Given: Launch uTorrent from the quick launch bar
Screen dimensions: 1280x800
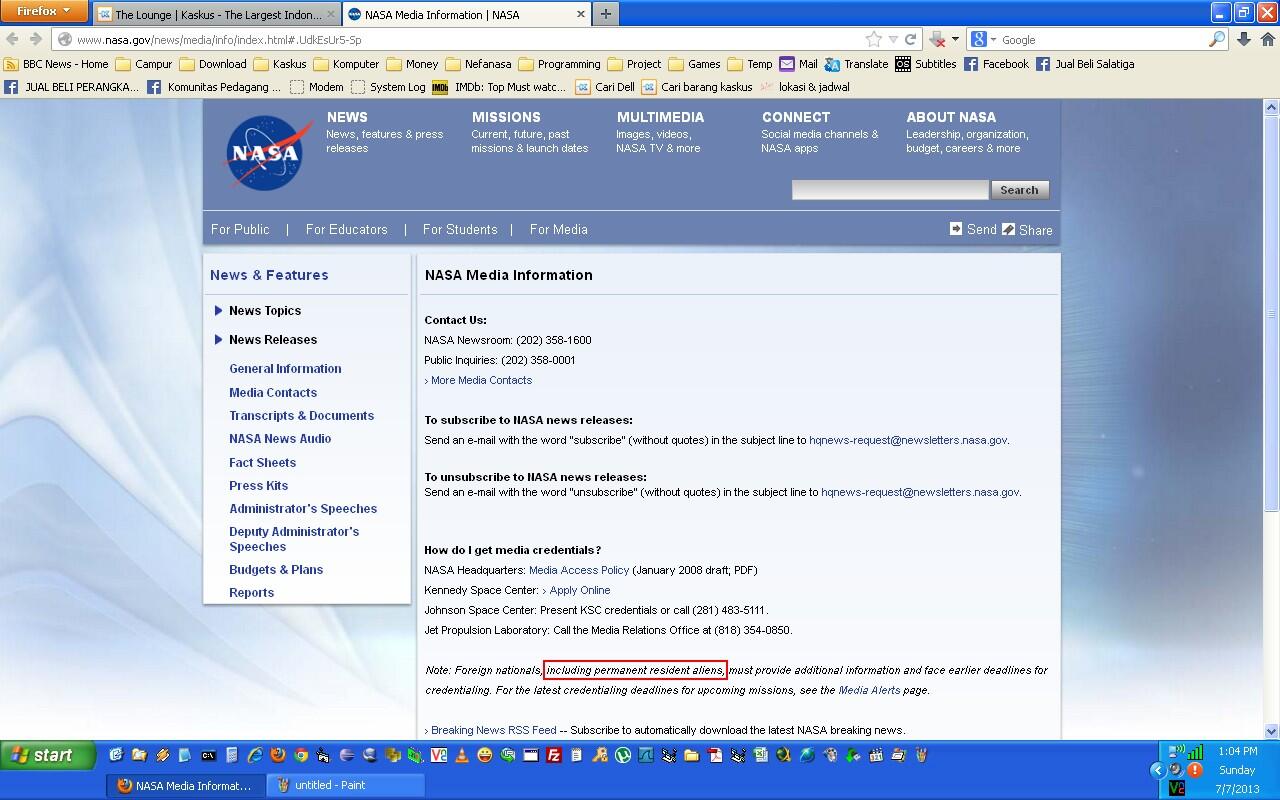Looking at the screenshot, I should click(622, 755).
